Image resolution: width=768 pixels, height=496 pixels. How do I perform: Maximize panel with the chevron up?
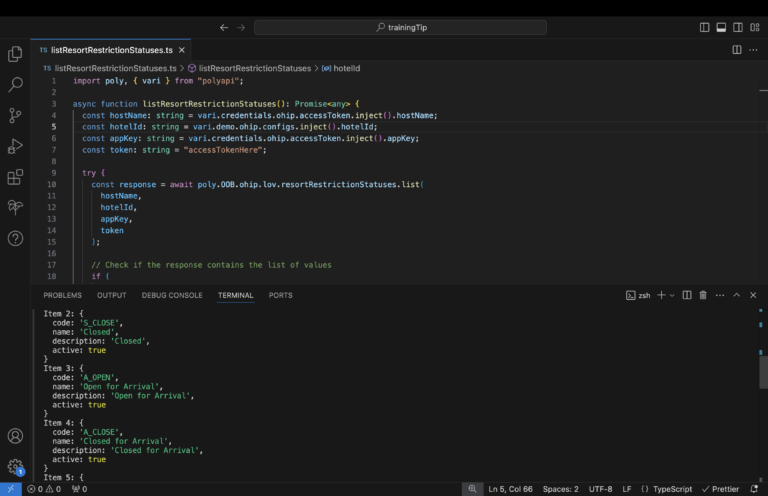click(736, 295)
